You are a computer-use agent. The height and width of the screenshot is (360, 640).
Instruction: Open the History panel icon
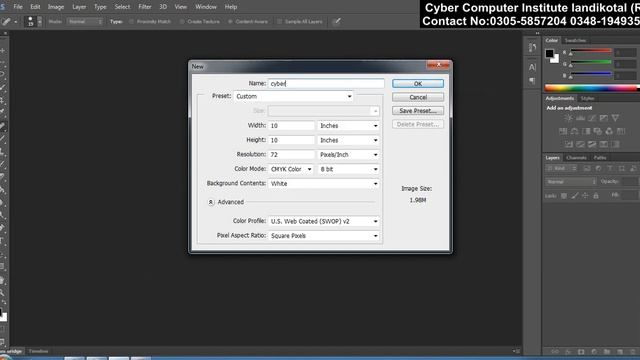[532, 48]
